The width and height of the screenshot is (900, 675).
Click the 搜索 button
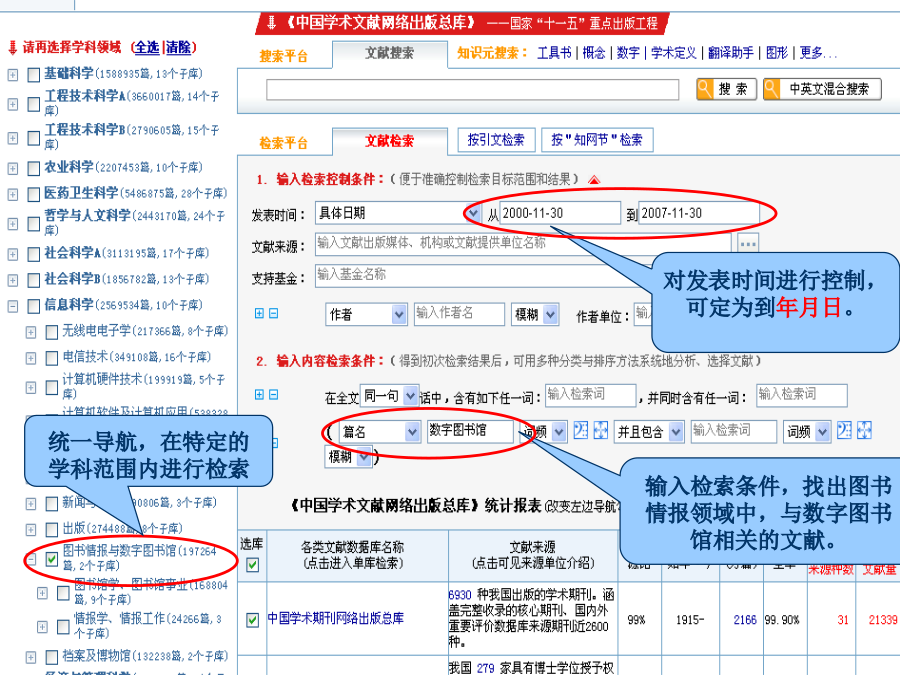point(726,90)
